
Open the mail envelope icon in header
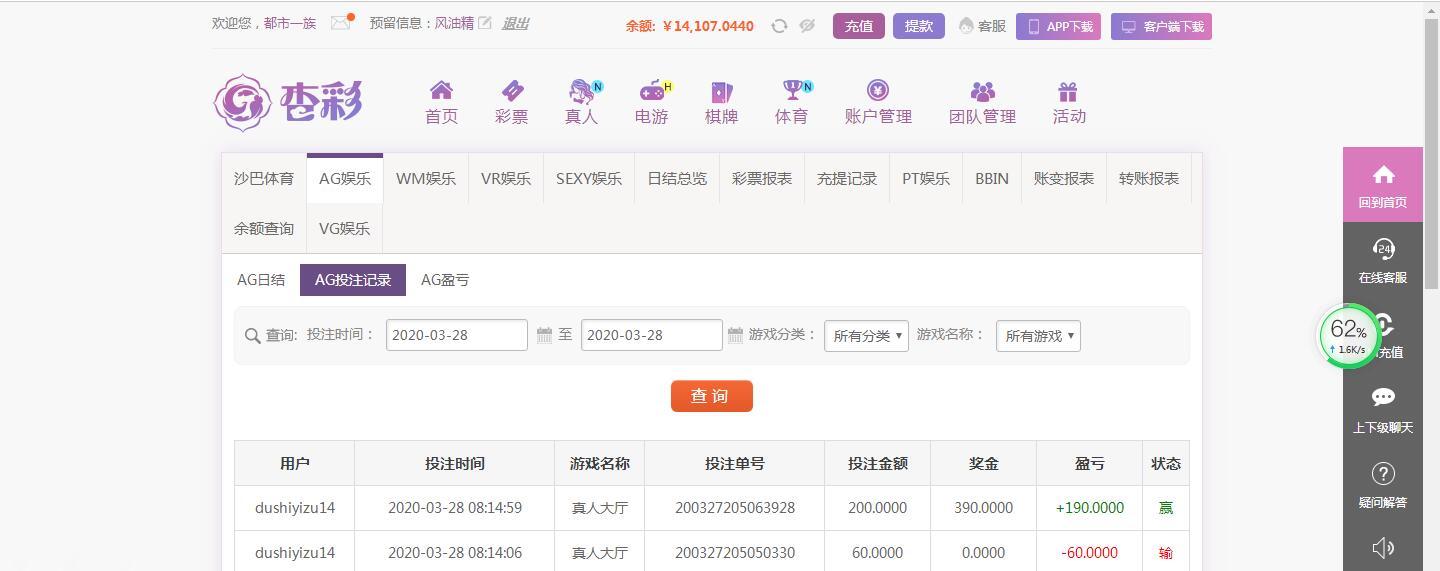click(x=341, y=22)
